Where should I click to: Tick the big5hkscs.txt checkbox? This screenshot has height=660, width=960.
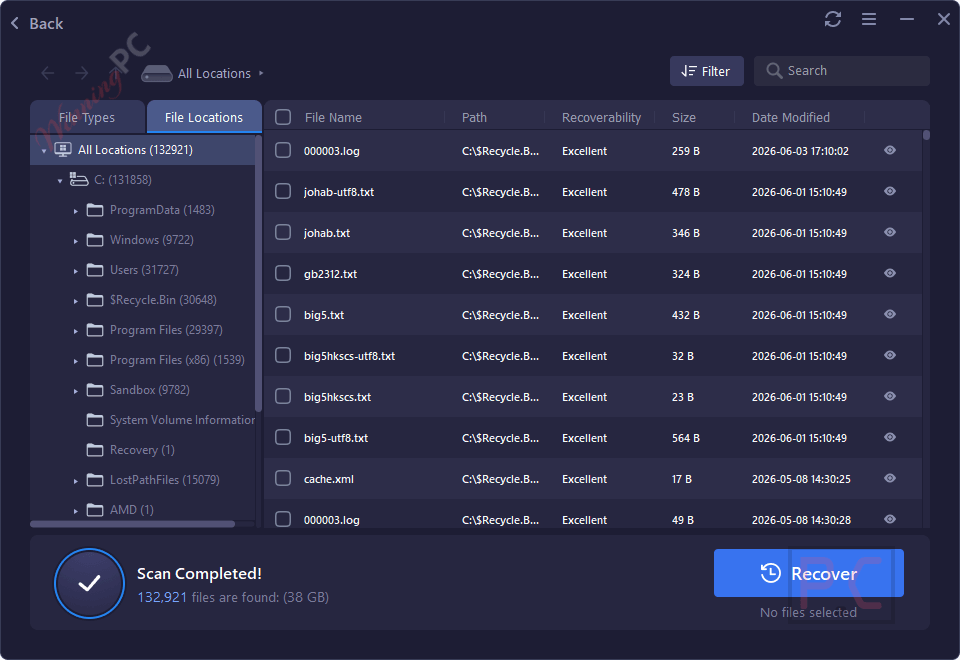pyautogui.click(x=283, y=396)
